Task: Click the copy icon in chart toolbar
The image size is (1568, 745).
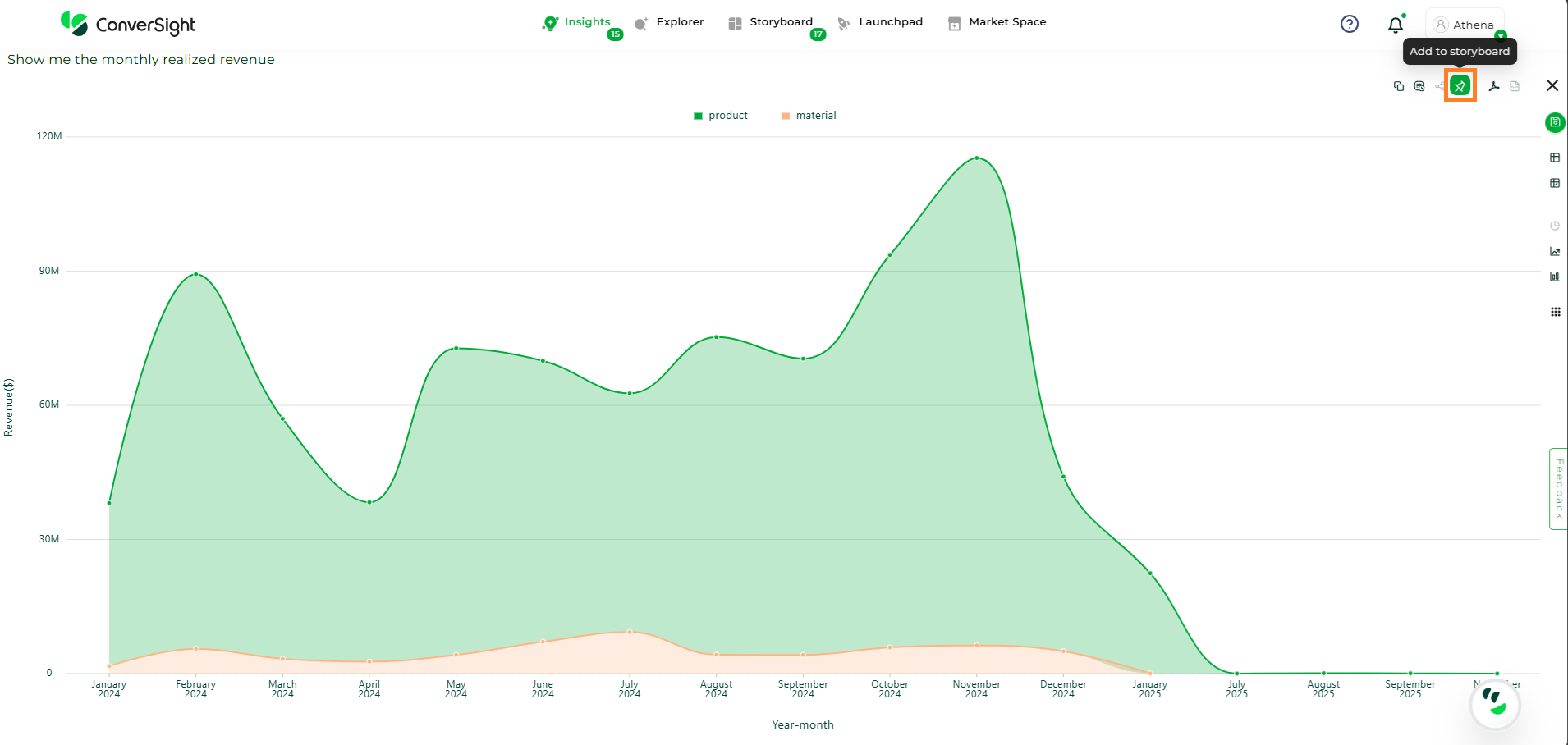Action: pos(1399,86)
